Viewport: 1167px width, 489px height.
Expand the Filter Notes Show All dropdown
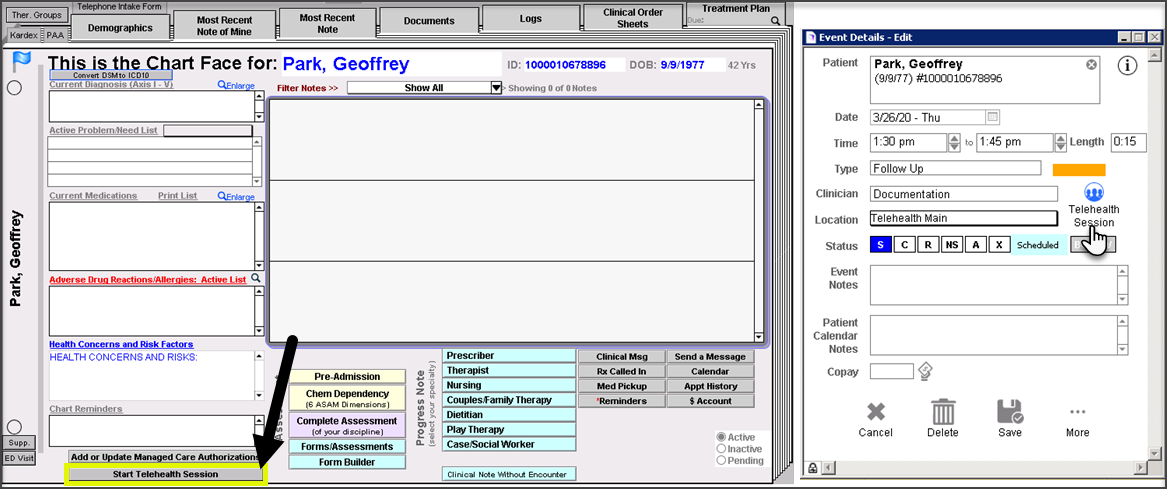pyautogui.click(x=496, y=88)
